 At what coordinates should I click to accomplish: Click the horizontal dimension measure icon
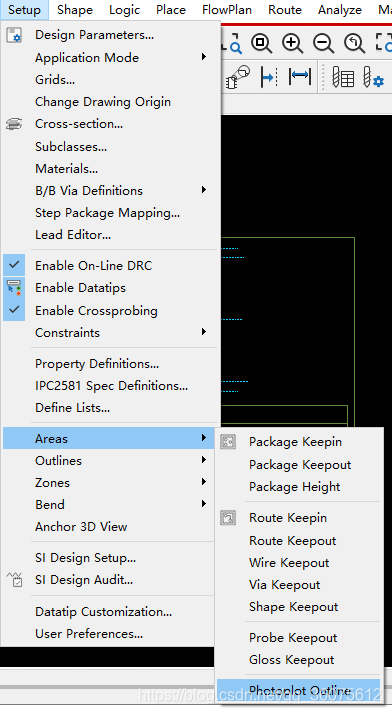coord(300,76)
